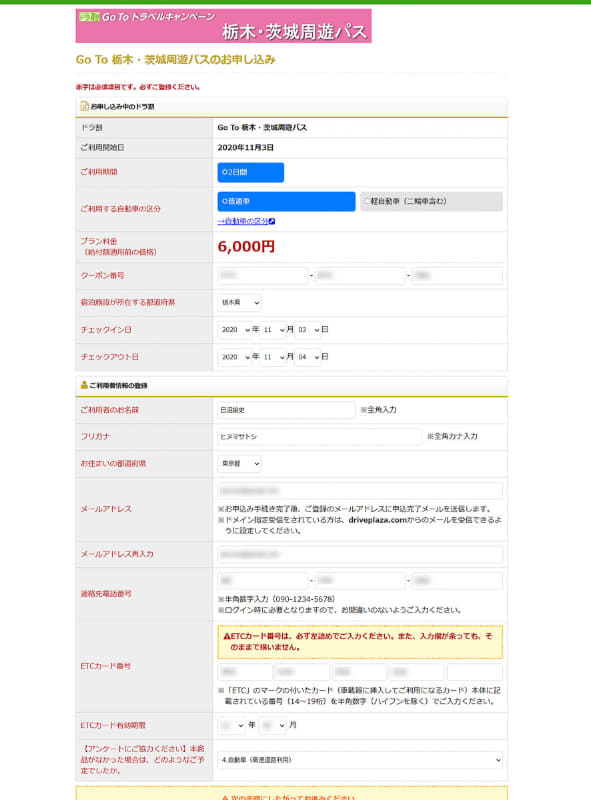Click the middle phone number field
591x800 pixels.
point(360,581)
